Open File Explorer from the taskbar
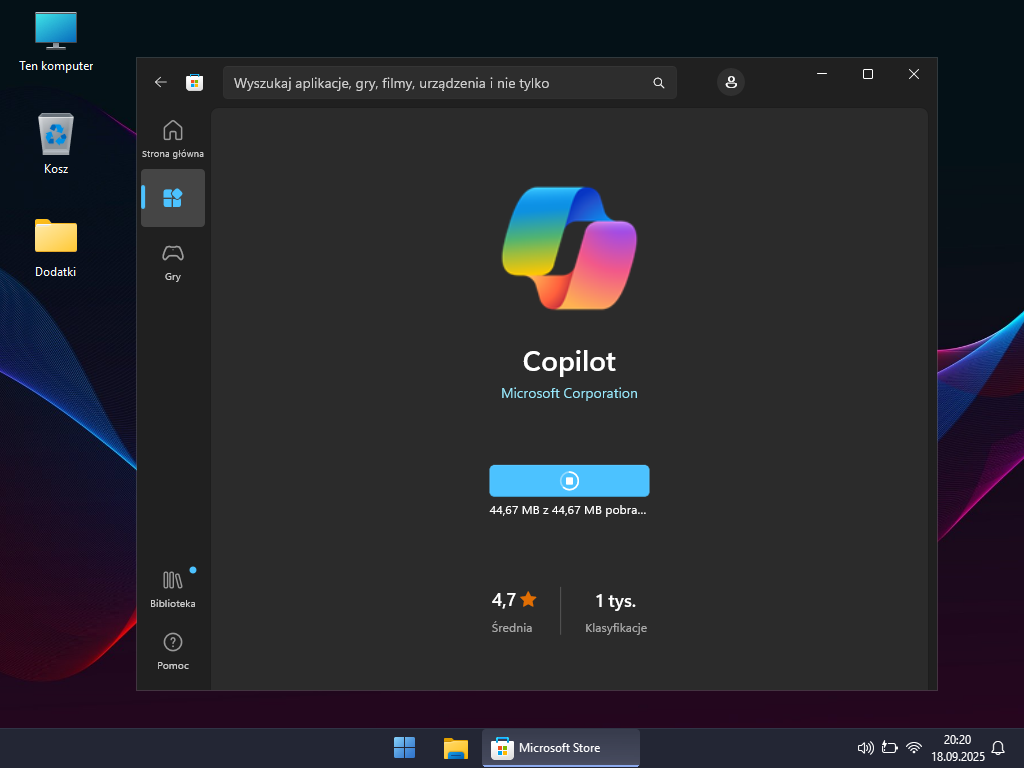Screen dimensions: 1024x768 (456, 748)
